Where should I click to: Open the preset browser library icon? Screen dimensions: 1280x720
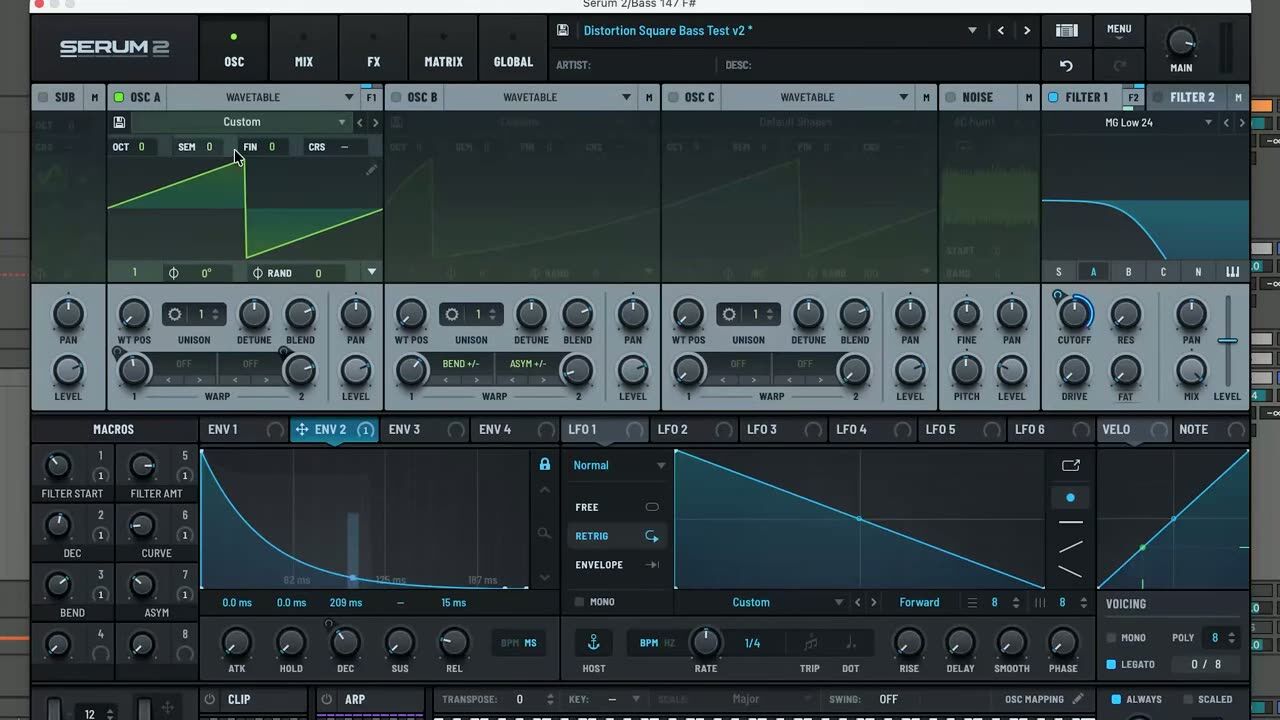click(1066, 31)
